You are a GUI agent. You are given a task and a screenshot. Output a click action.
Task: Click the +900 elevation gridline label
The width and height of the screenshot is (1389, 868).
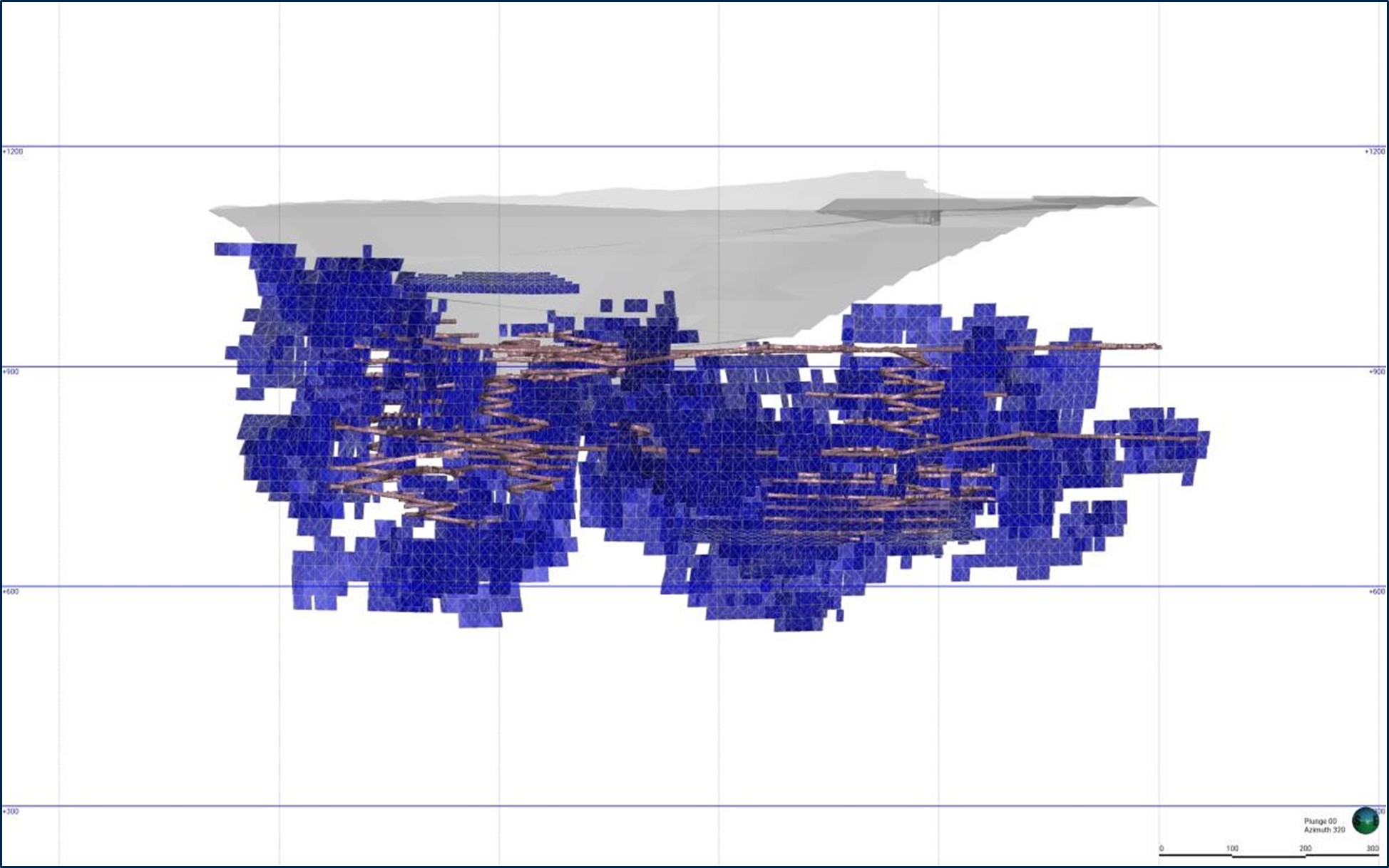(11, 371)
